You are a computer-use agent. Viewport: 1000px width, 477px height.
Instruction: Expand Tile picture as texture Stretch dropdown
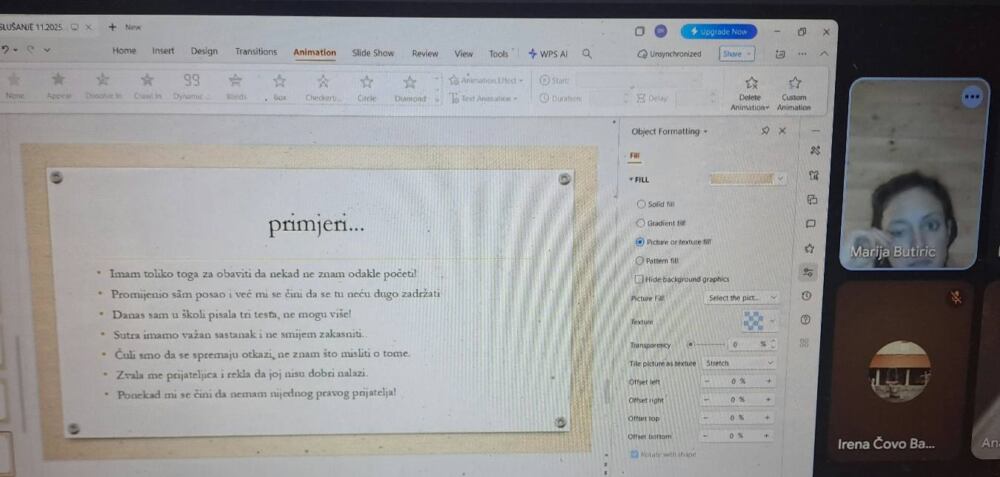(x=739, y=363)
